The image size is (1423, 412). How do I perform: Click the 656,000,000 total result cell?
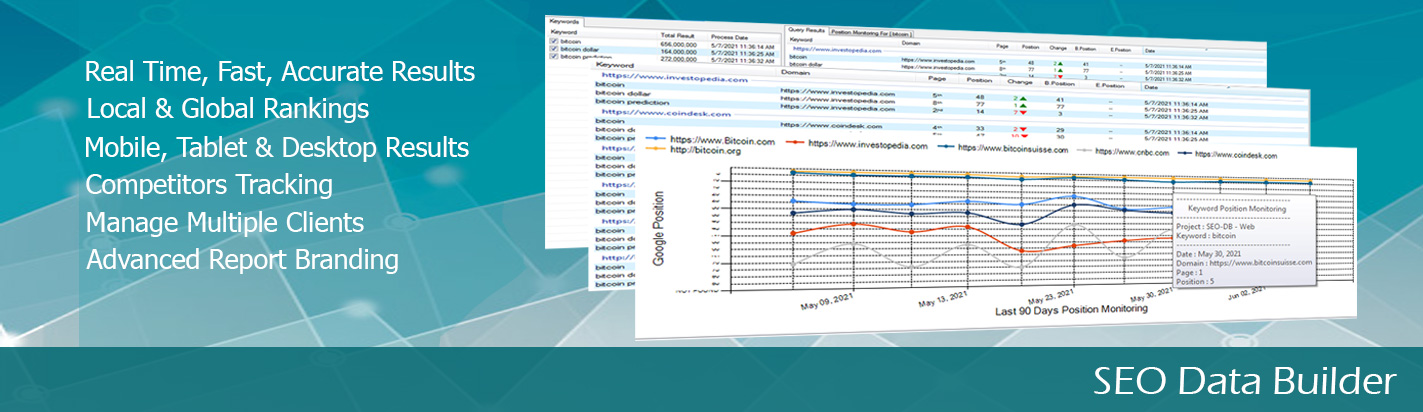(x=679, y=44)
